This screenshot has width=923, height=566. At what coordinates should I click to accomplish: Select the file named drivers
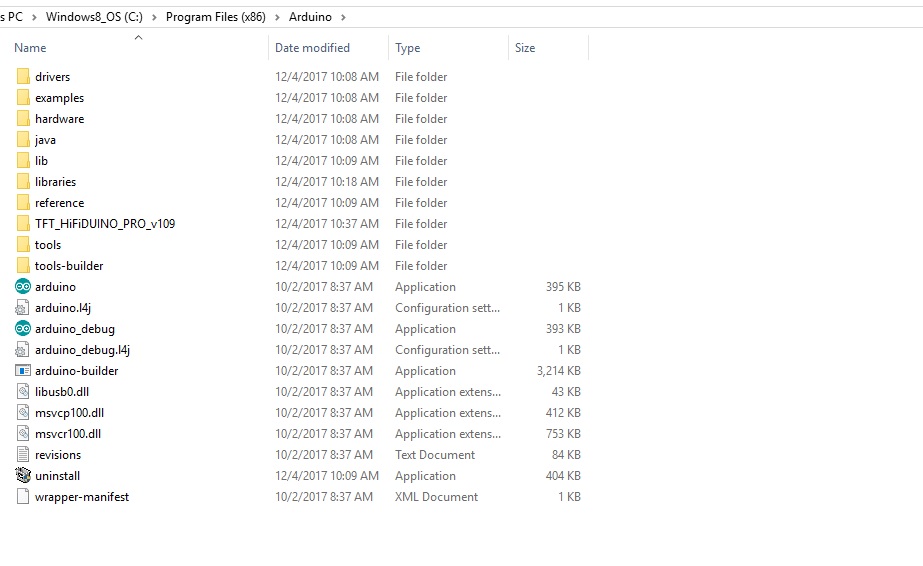tap(52, 76)
